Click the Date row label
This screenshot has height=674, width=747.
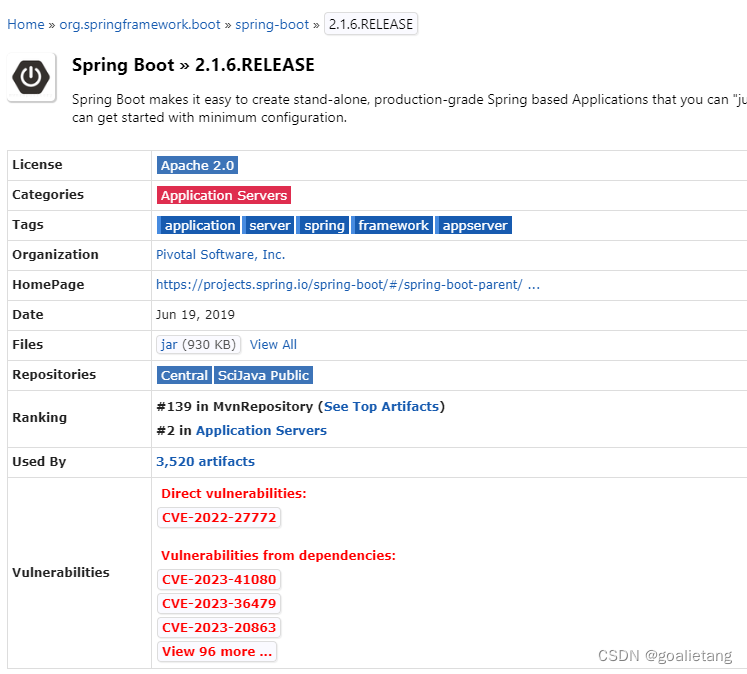pos(28,315)
